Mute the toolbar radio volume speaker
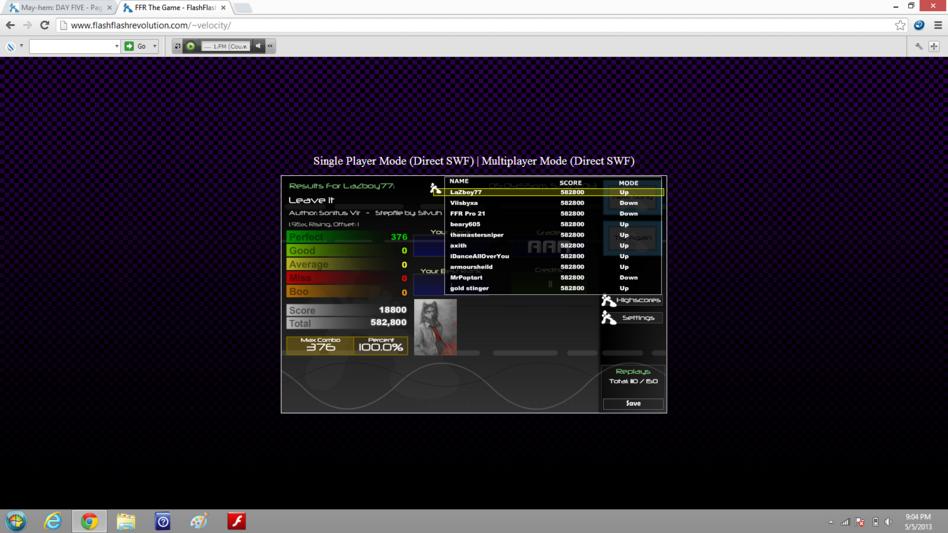 click(x=258, y=46)
